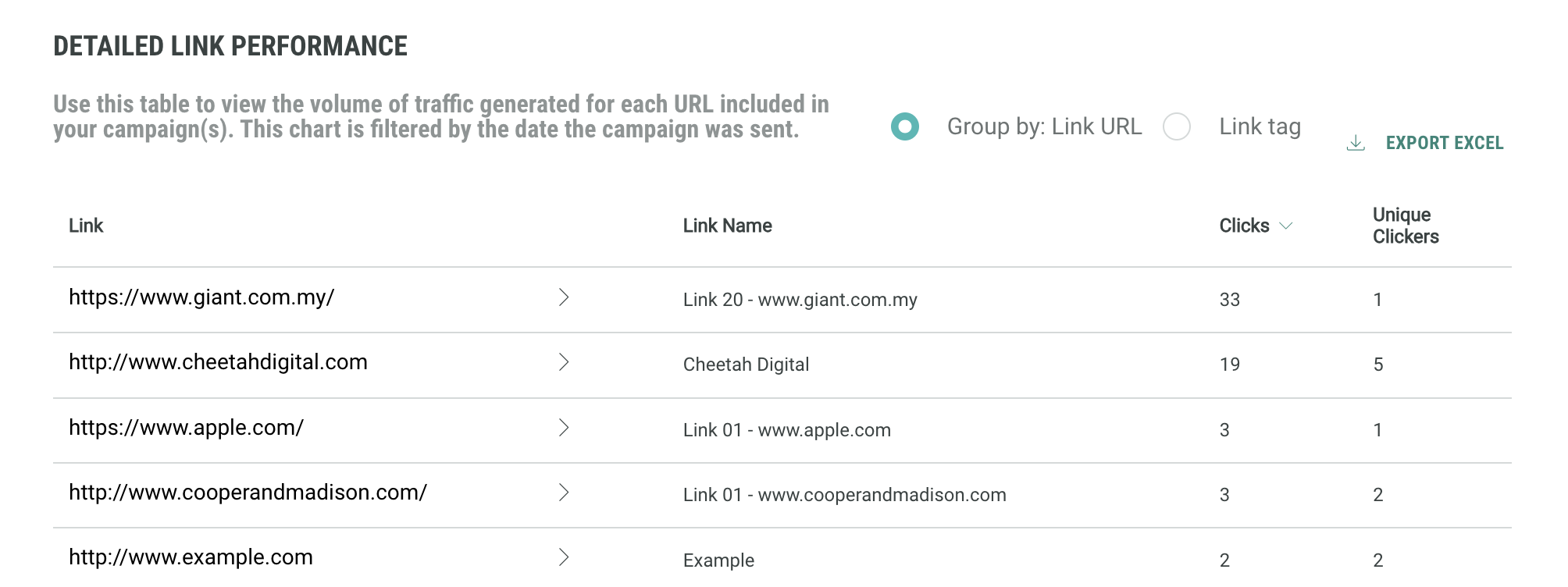Click the Unique Clickers column header

(1405, 226)
